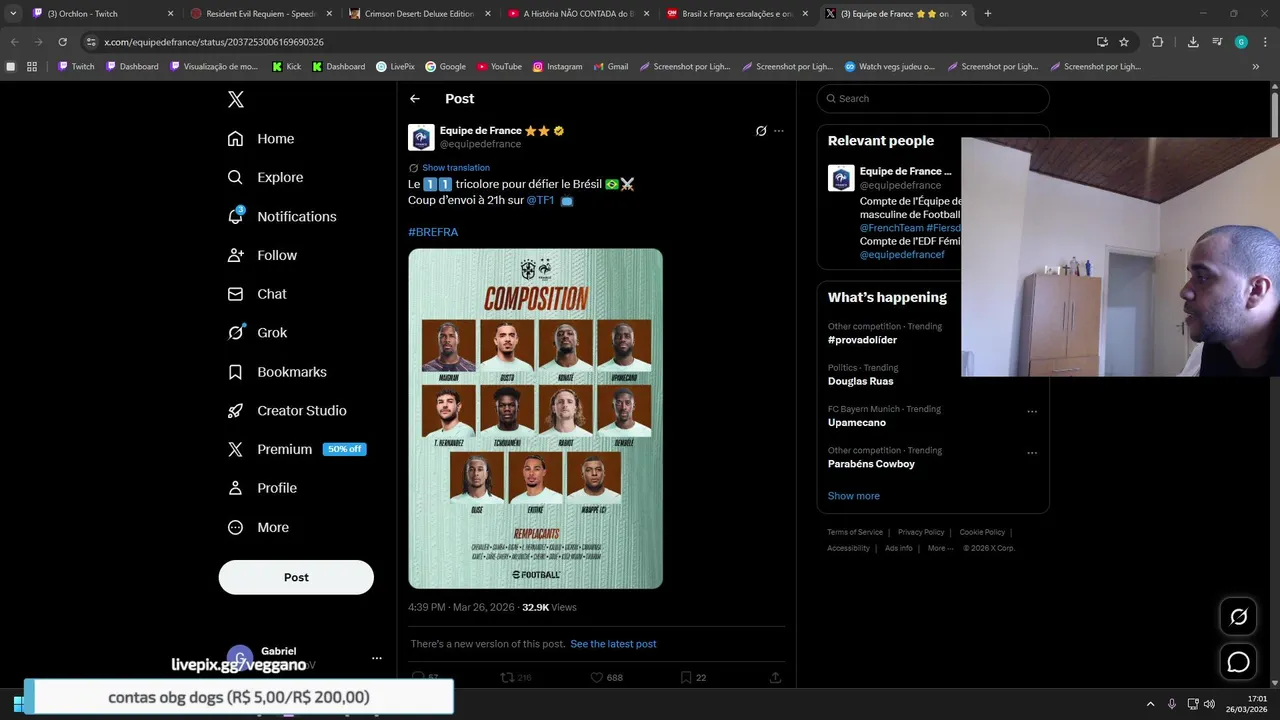
Task: Open Explore in the sidebar
Action: point(265,177)
